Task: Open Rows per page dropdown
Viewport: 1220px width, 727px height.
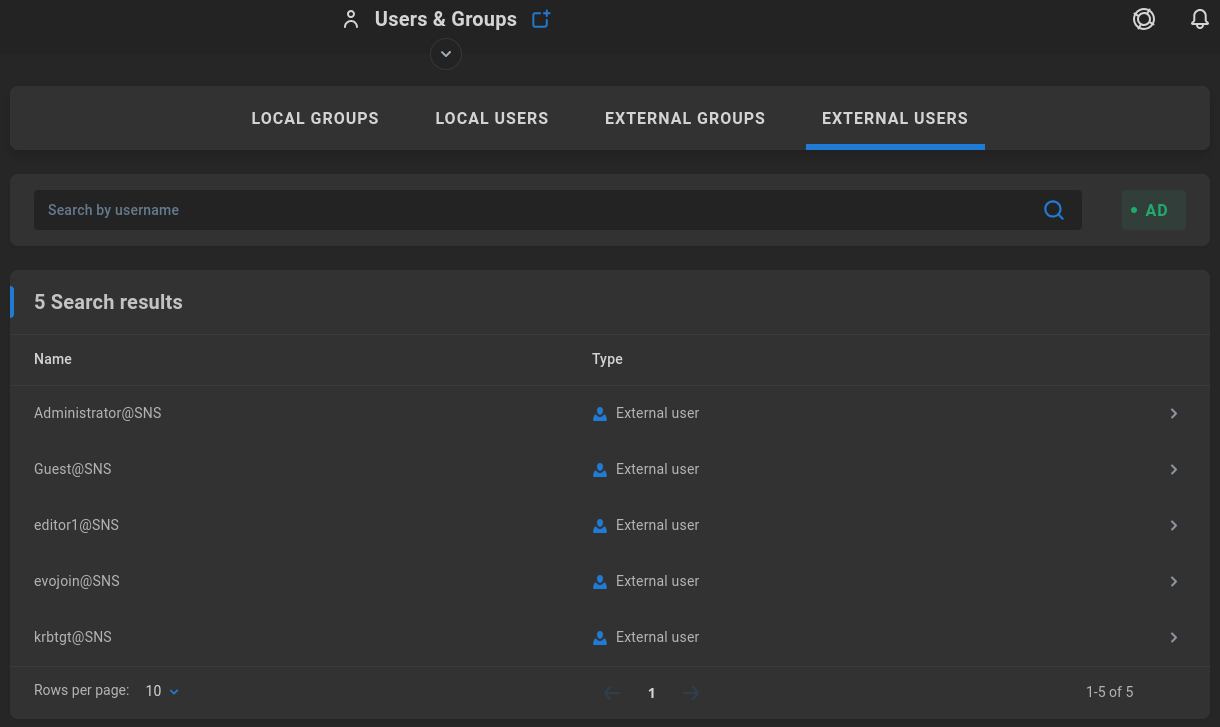Action: (163, 691)
